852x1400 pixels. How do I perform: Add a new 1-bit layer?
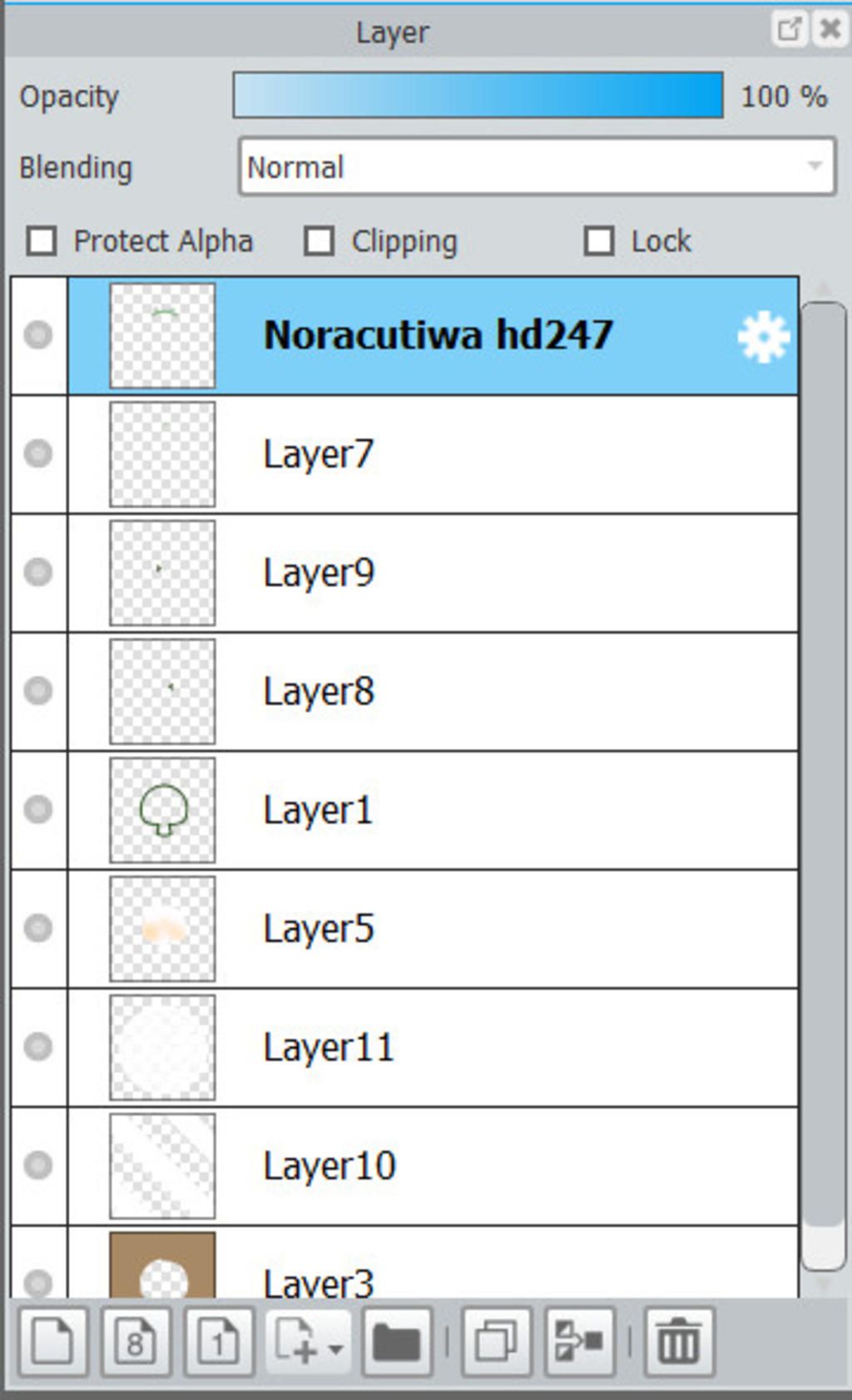click(x=219, y=1341)
